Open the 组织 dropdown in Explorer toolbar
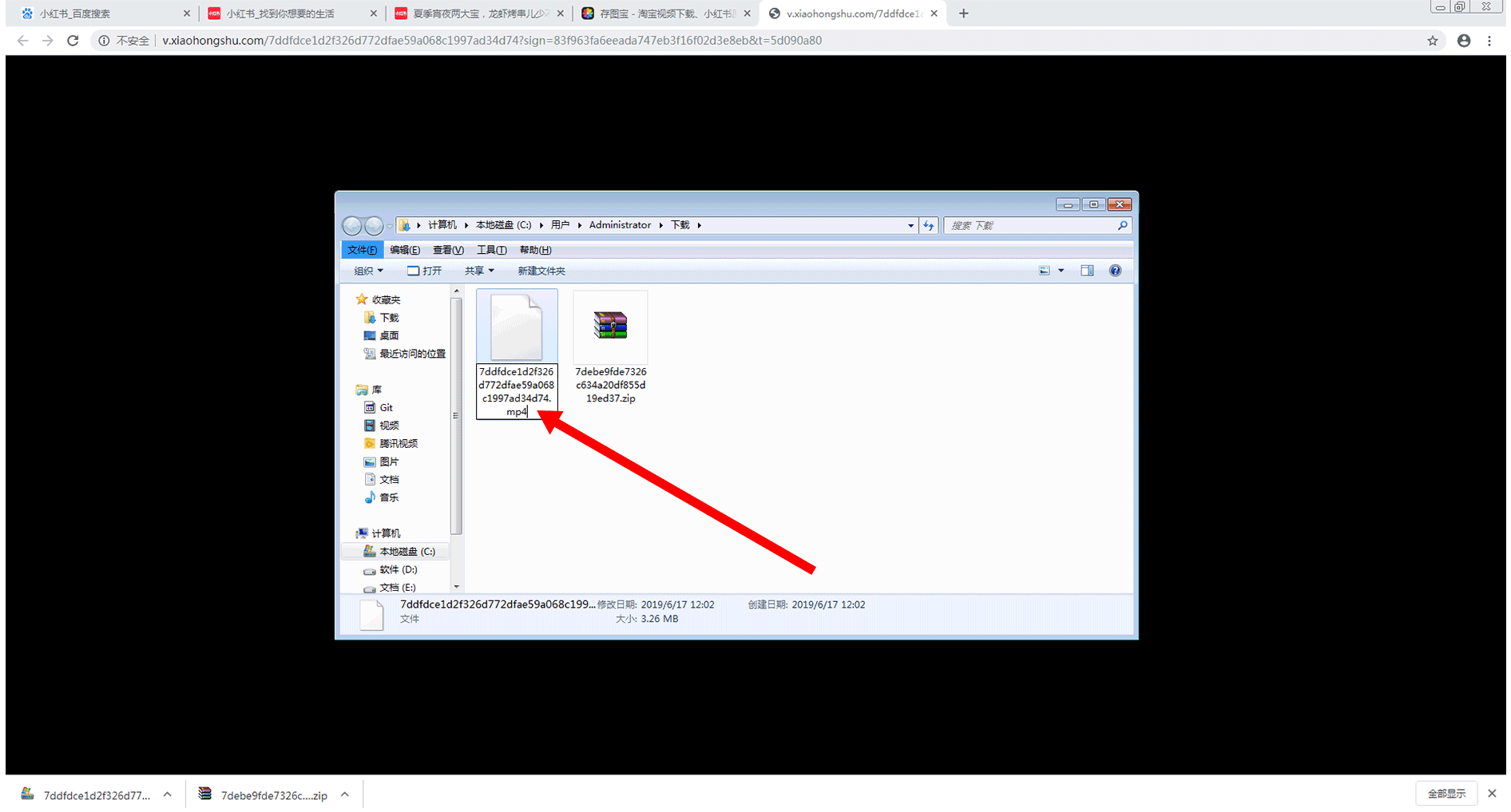Image resolution: width=1511 pixels, height=812 pixels. [368, 271]
